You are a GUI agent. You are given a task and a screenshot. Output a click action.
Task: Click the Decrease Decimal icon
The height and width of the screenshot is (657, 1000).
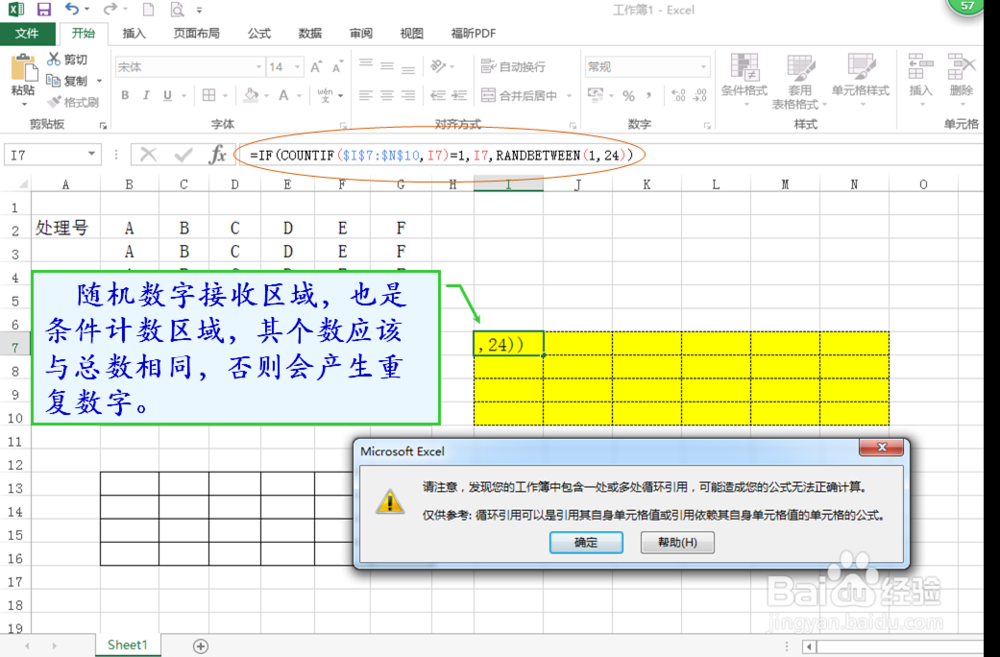pos(701,94)
